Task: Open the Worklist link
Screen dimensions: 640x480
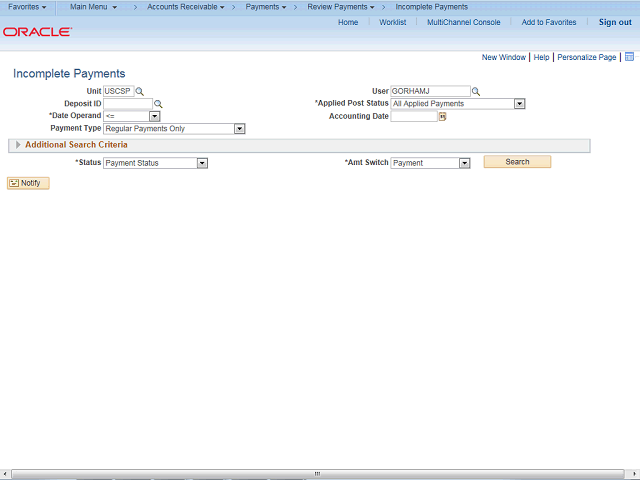Action: coord(393,22)
